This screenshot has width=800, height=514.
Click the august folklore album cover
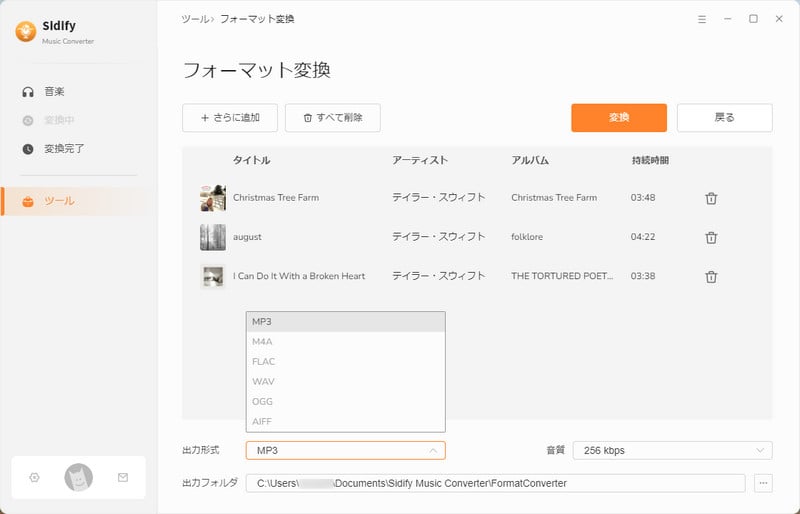[x=213, y=237]
